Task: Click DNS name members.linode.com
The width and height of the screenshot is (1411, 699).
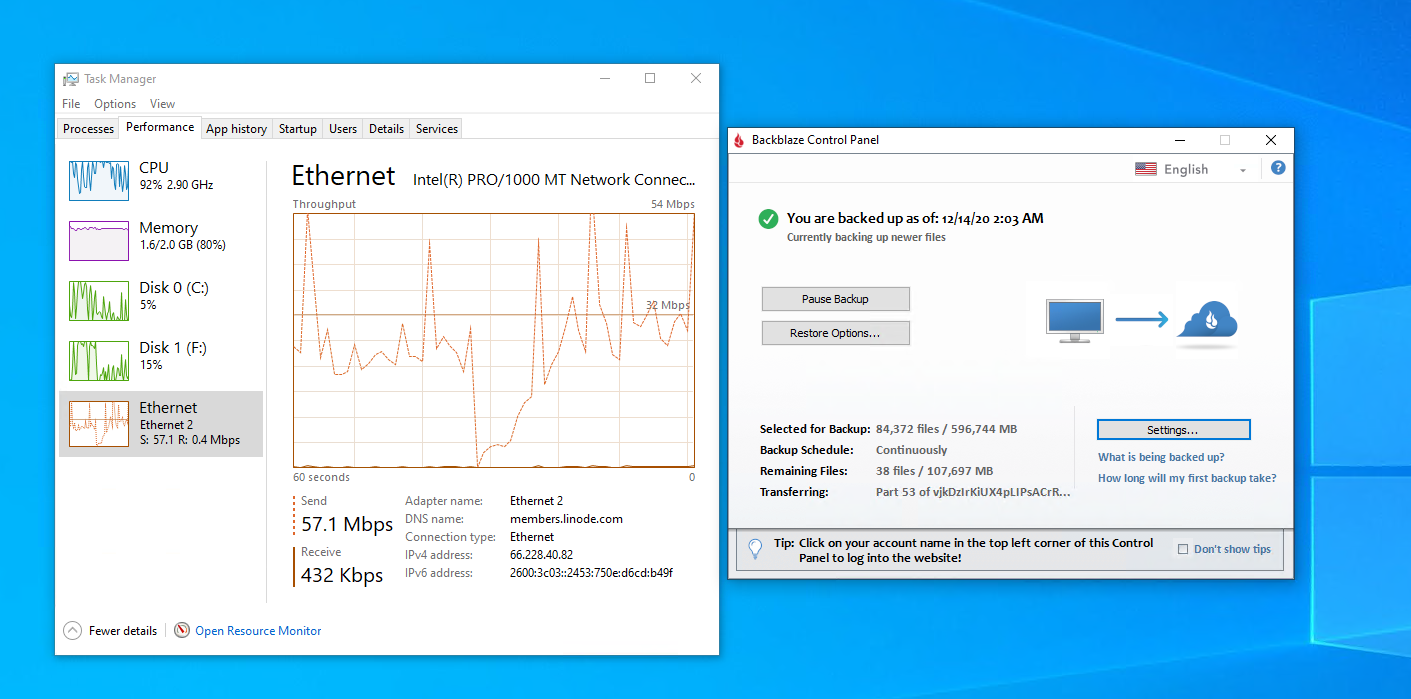Action: pos(566,519)
